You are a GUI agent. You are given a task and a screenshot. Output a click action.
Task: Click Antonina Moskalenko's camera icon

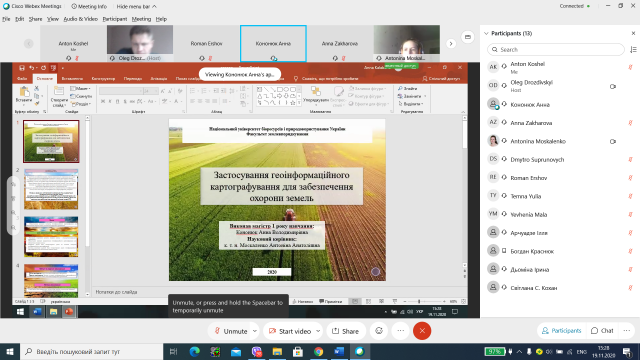(x=613, y=142)
